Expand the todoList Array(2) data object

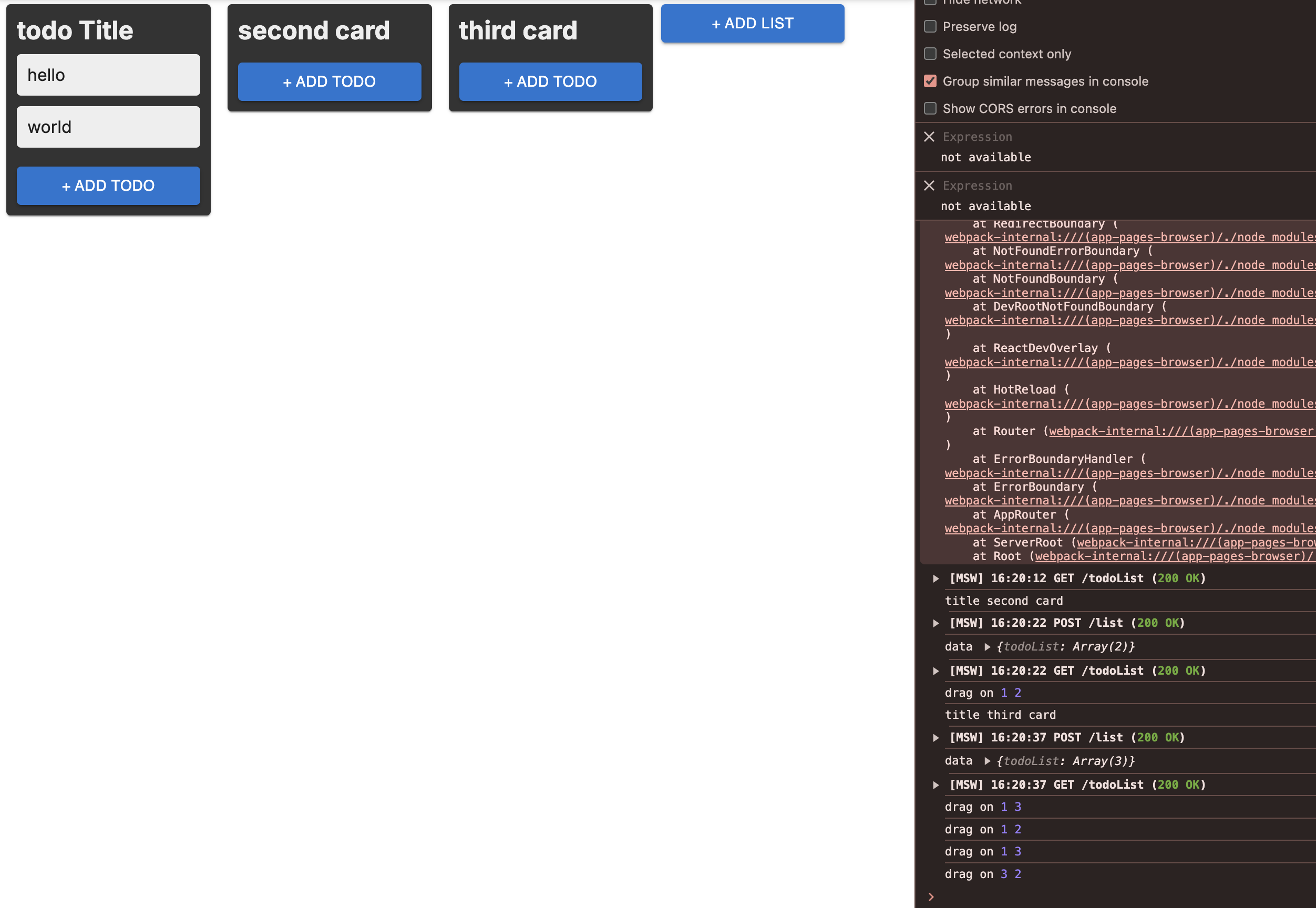[x=988, y=647]
